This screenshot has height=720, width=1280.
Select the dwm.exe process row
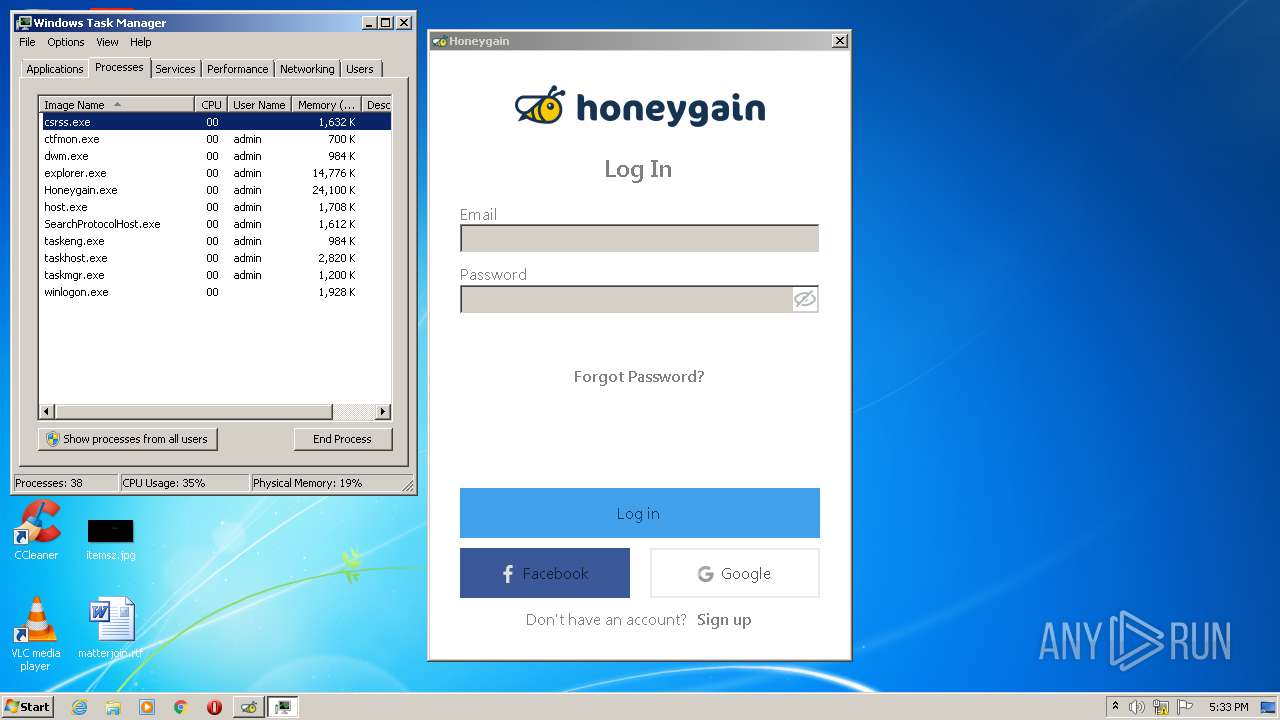215,156
